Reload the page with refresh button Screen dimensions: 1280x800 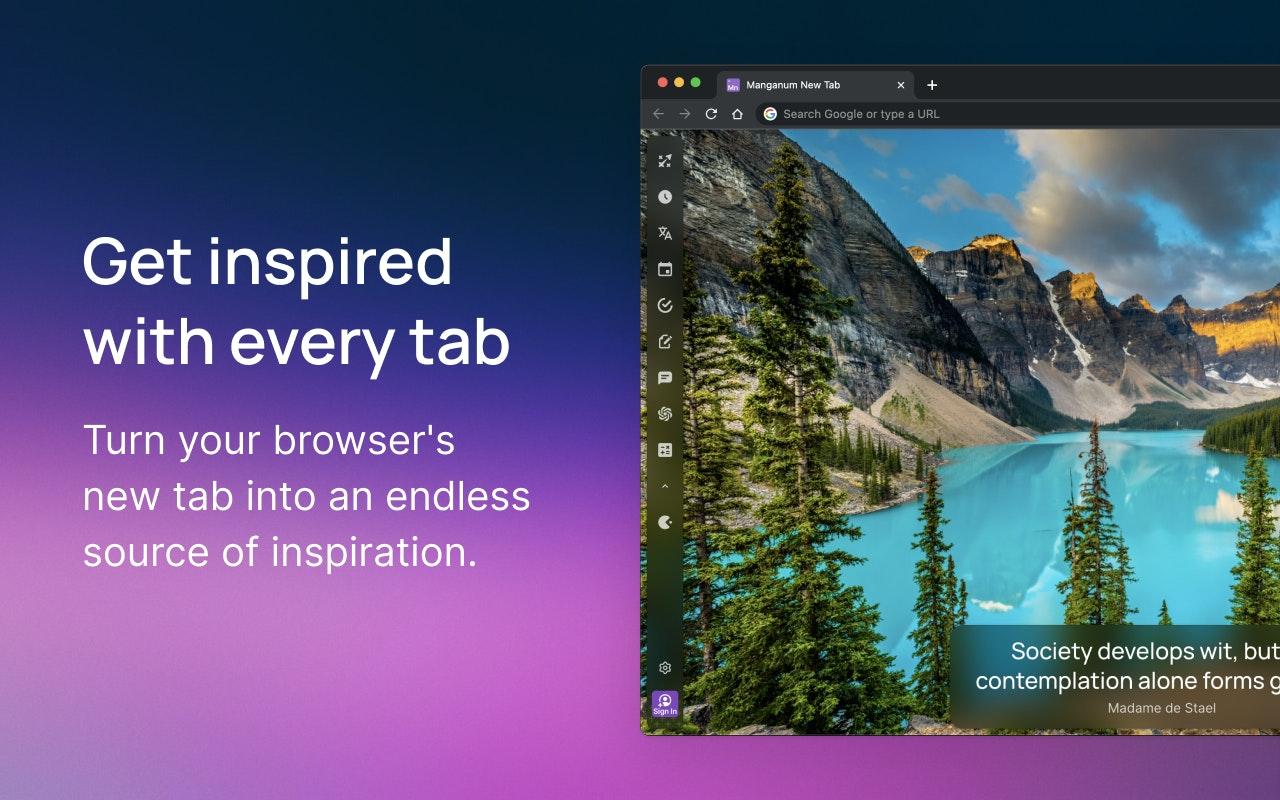pyautogui.click(x=711, y=114)
